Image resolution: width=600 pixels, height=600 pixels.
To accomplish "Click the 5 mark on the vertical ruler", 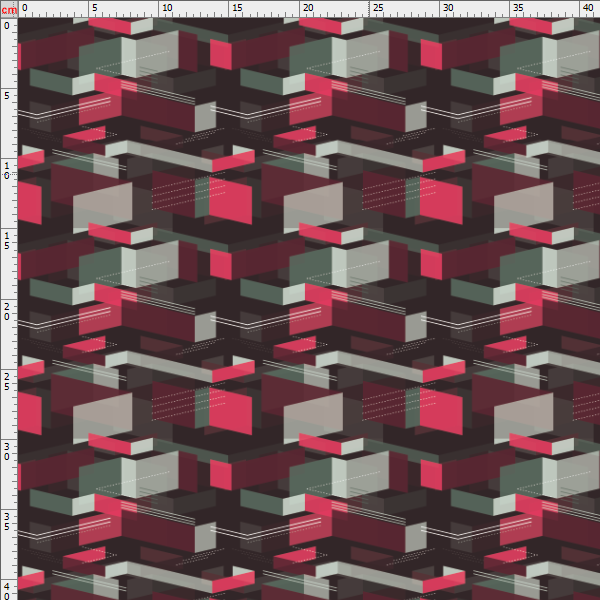I will point(7,96).
